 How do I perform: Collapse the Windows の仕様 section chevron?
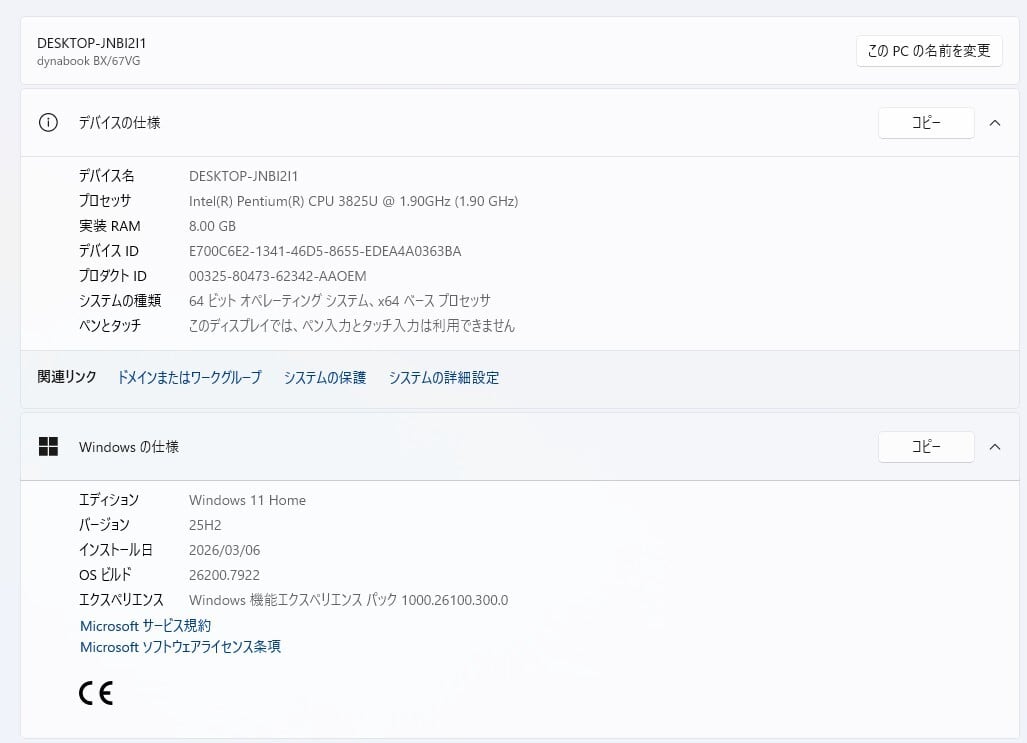pyautogui.click(x=995, y=447)
